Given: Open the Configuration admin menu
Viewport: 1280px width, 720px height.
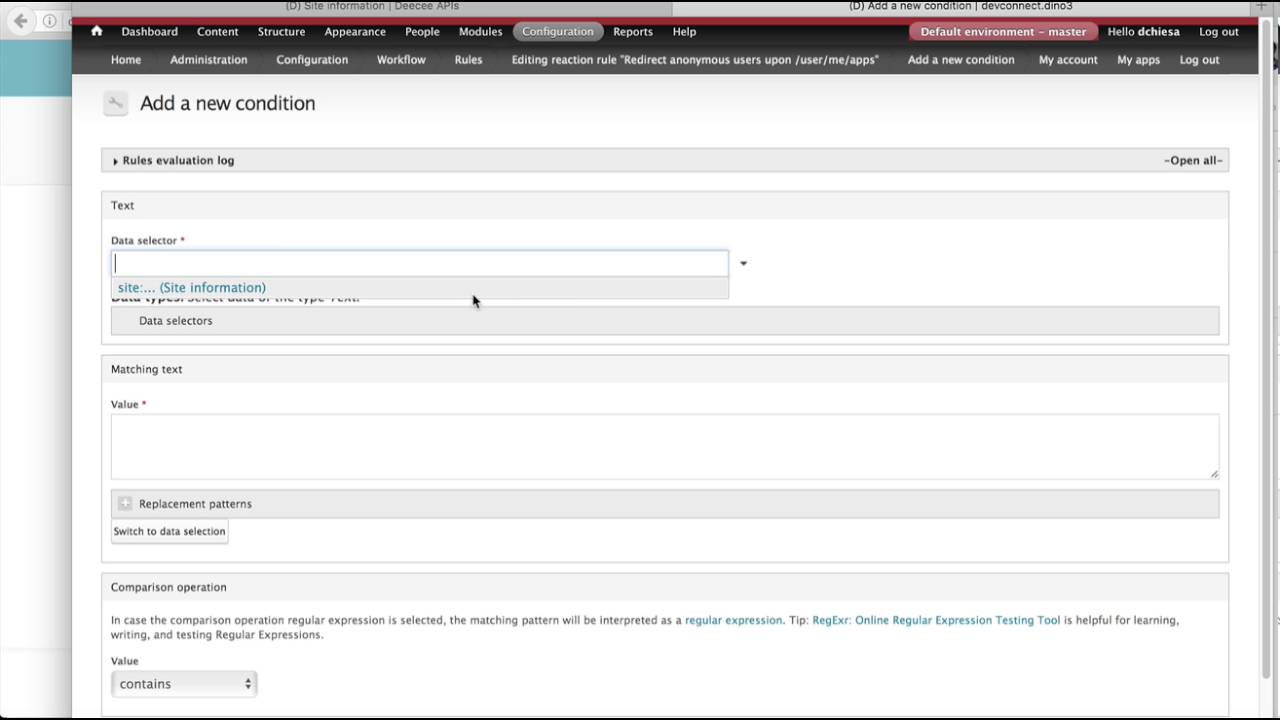Looking at the screenshot, I should 558,31.
